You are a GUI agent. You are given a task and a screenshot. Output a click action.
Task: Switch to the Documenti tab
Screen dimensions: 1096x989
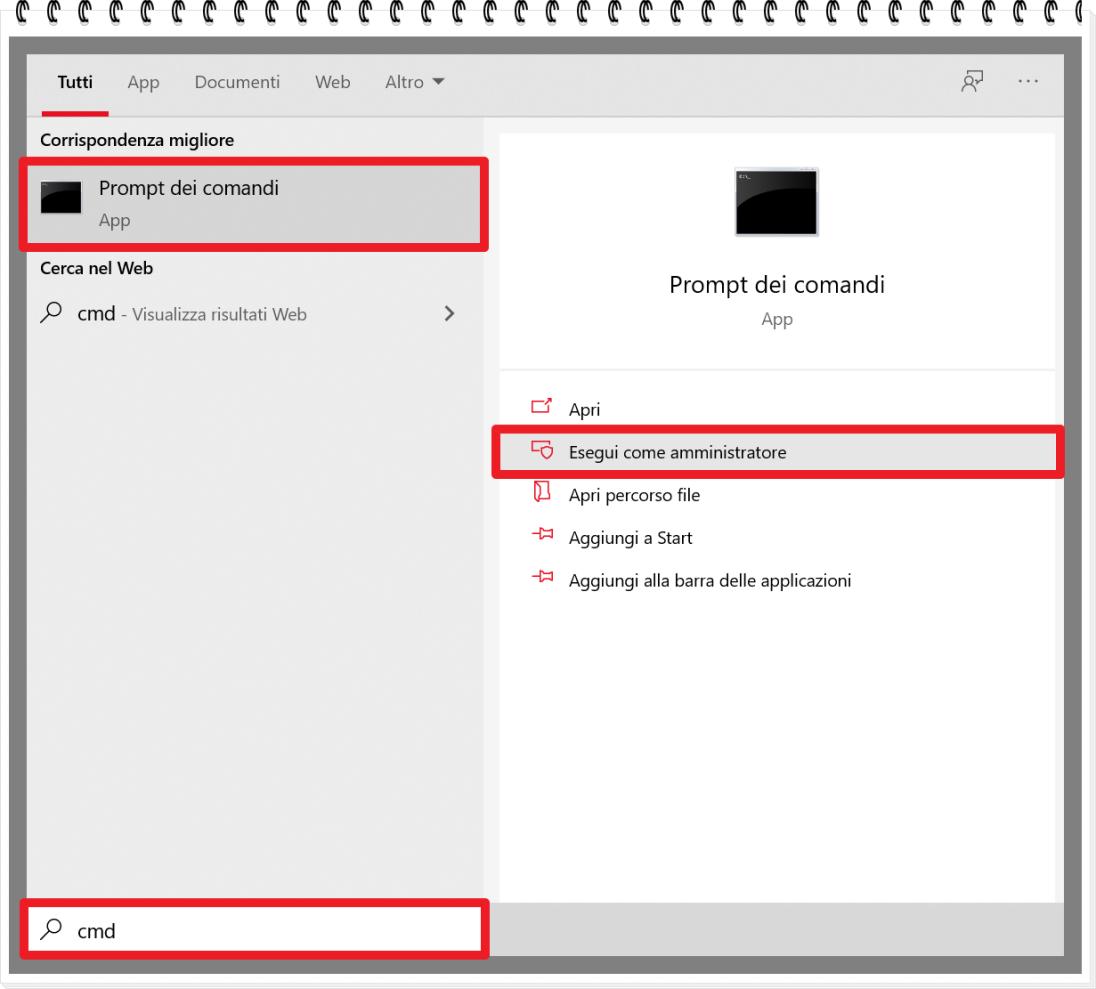(237, 82)
